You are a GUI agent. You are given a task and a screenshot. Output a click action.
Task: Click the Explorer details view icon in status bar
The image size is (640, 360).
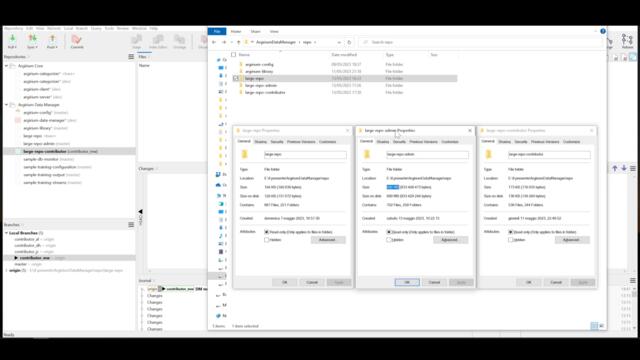(x=594, y=326)
